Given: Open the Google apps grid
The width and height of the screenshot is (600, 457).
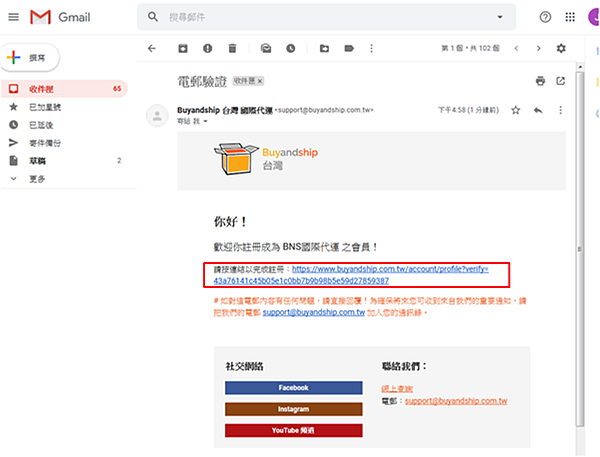Looking at the screenshot, I should click(x=570, y=17).
